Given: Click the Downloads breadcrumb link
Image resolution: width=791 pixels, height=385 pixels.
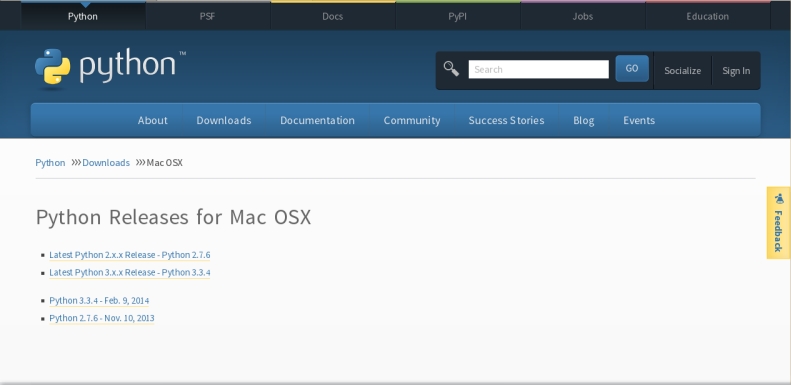Looking at the screenshot, I should [x=106, y=162].
